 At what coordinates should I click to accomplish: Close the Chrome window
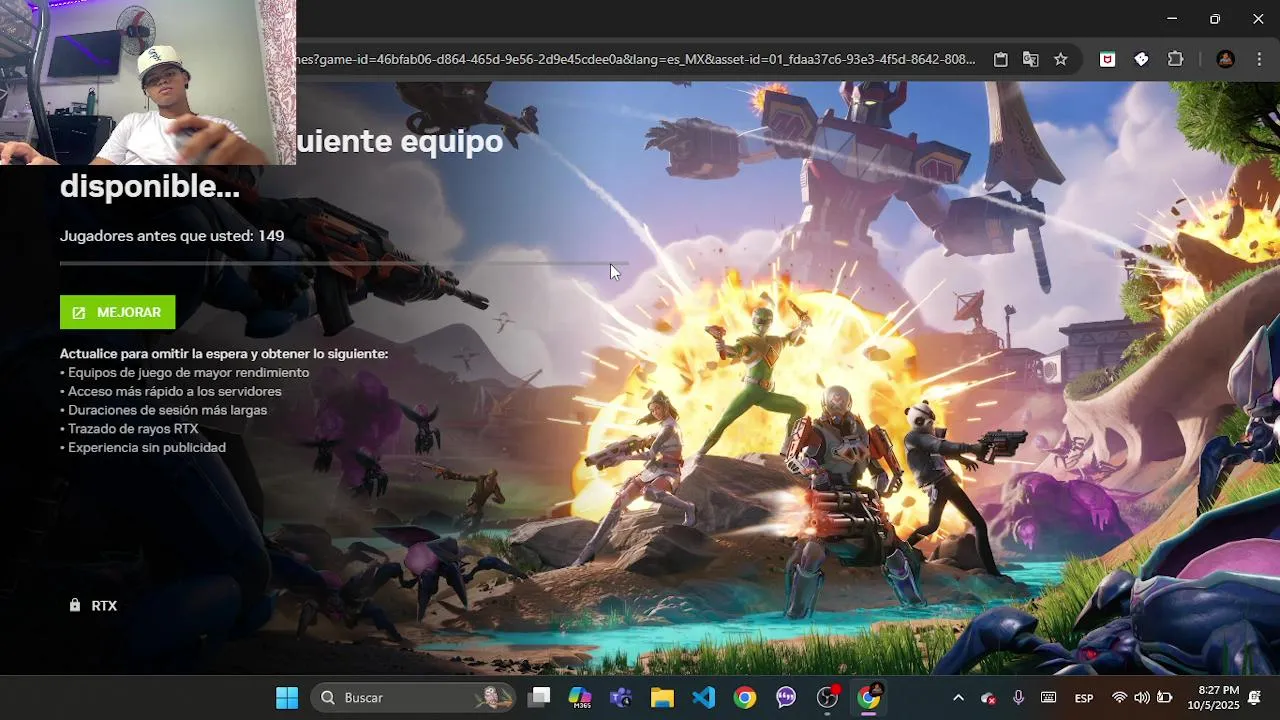click(1258, 19)
